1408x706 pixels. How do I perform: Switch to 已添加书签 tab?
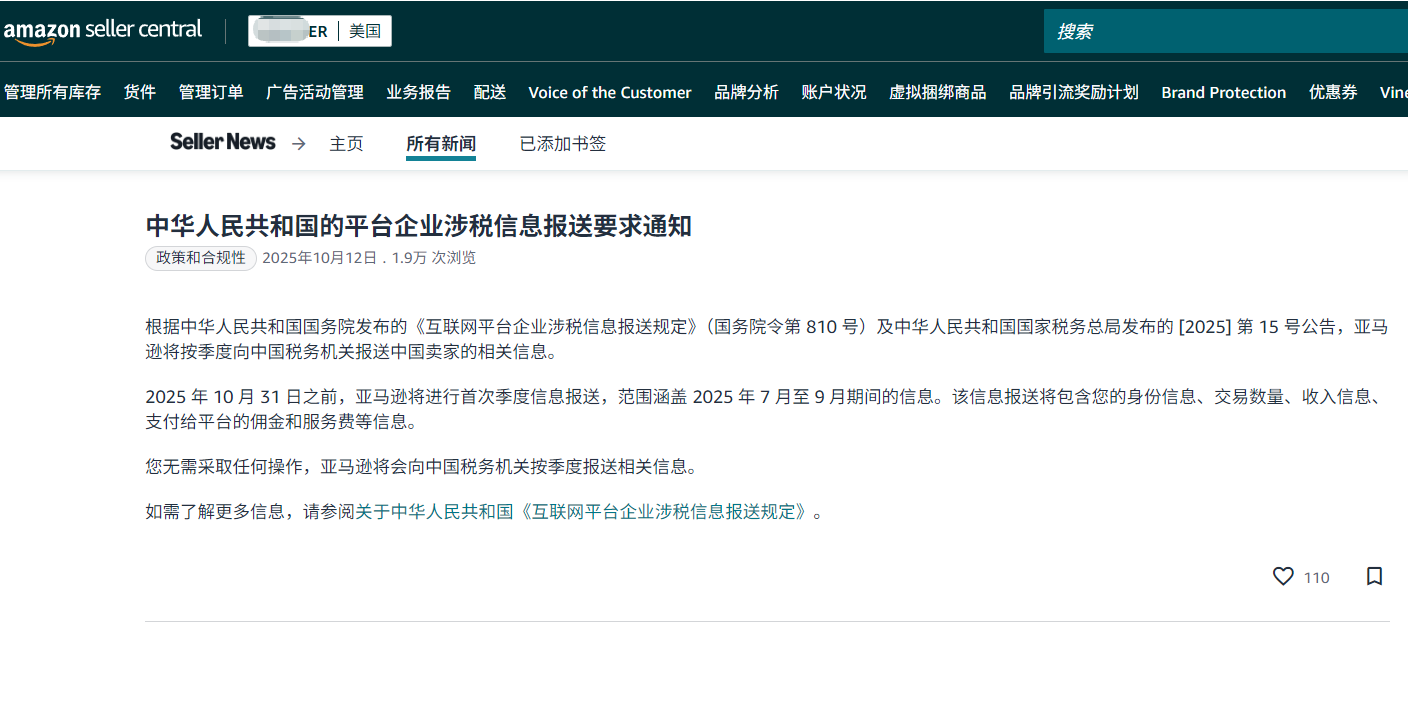(x=562, y=144)
